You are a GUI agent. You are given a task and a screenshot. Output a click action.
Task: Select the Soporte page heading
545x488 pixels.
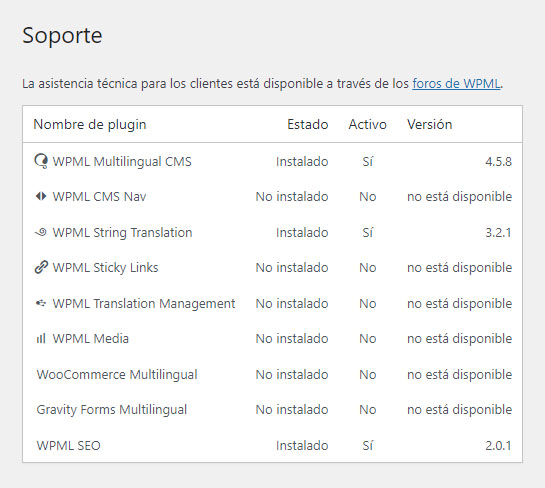(x=62, y=35)
